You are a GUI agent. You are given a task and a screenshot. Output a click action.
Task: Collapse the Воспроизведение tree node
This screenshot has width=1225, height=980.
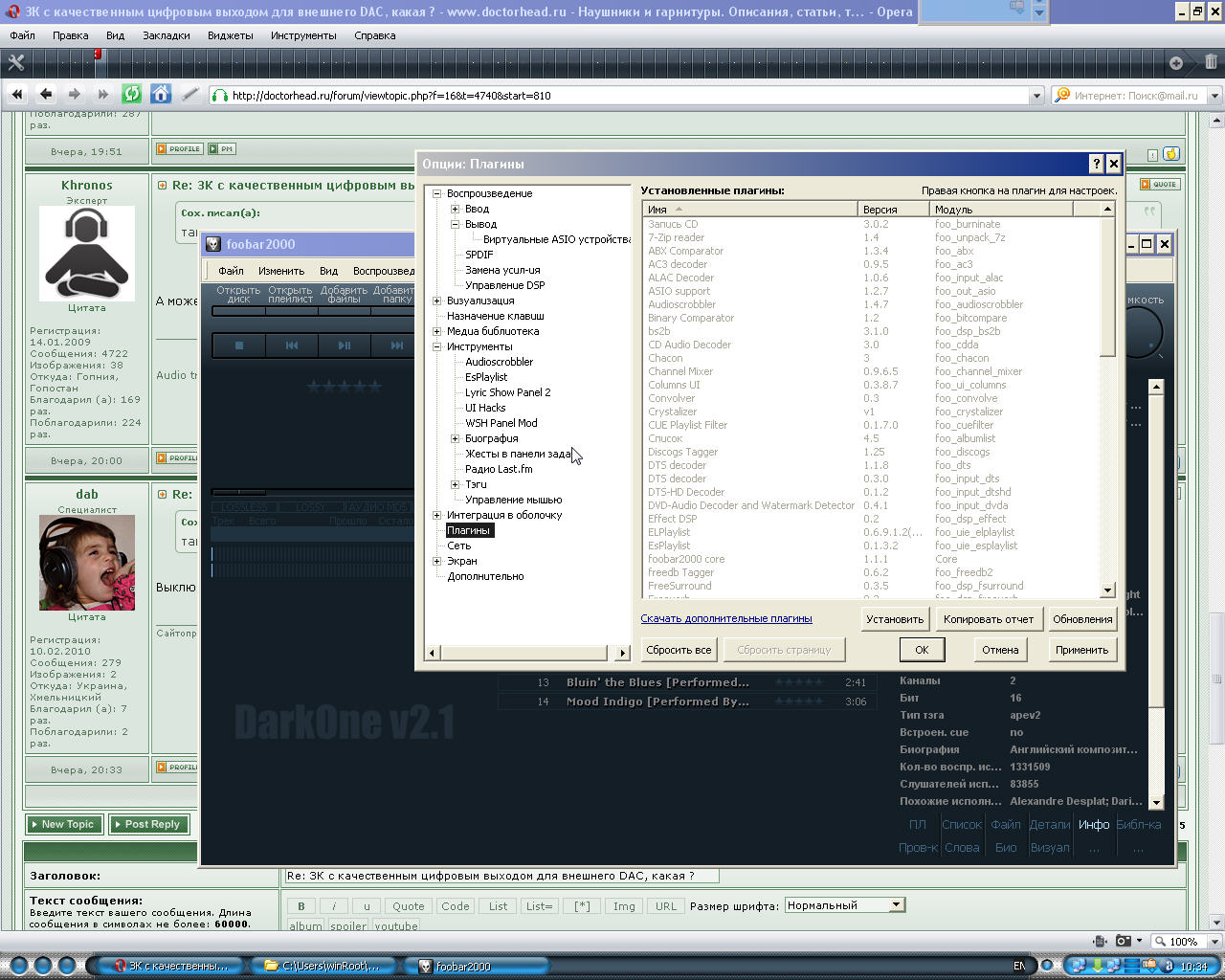point(436,193)
